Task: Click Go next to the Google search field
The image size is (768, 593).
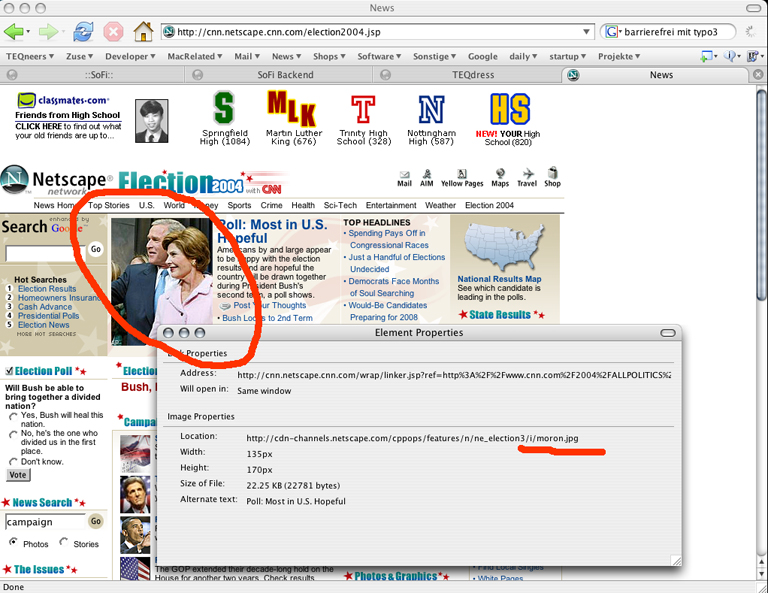Action: 96,249
